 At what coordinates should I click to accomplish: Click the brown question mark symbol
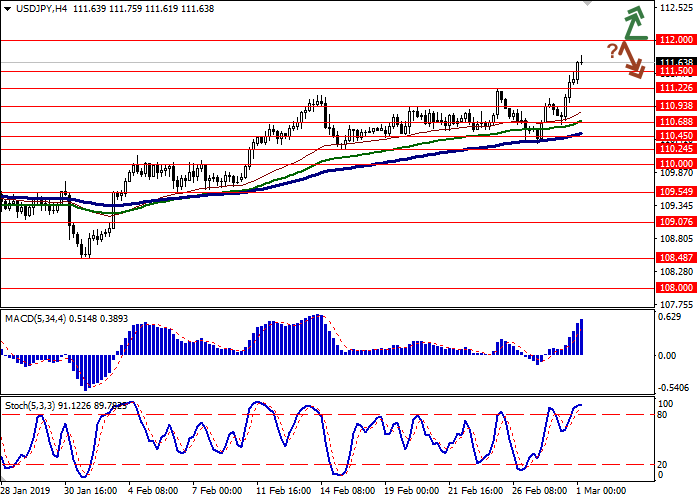[611, 51]
